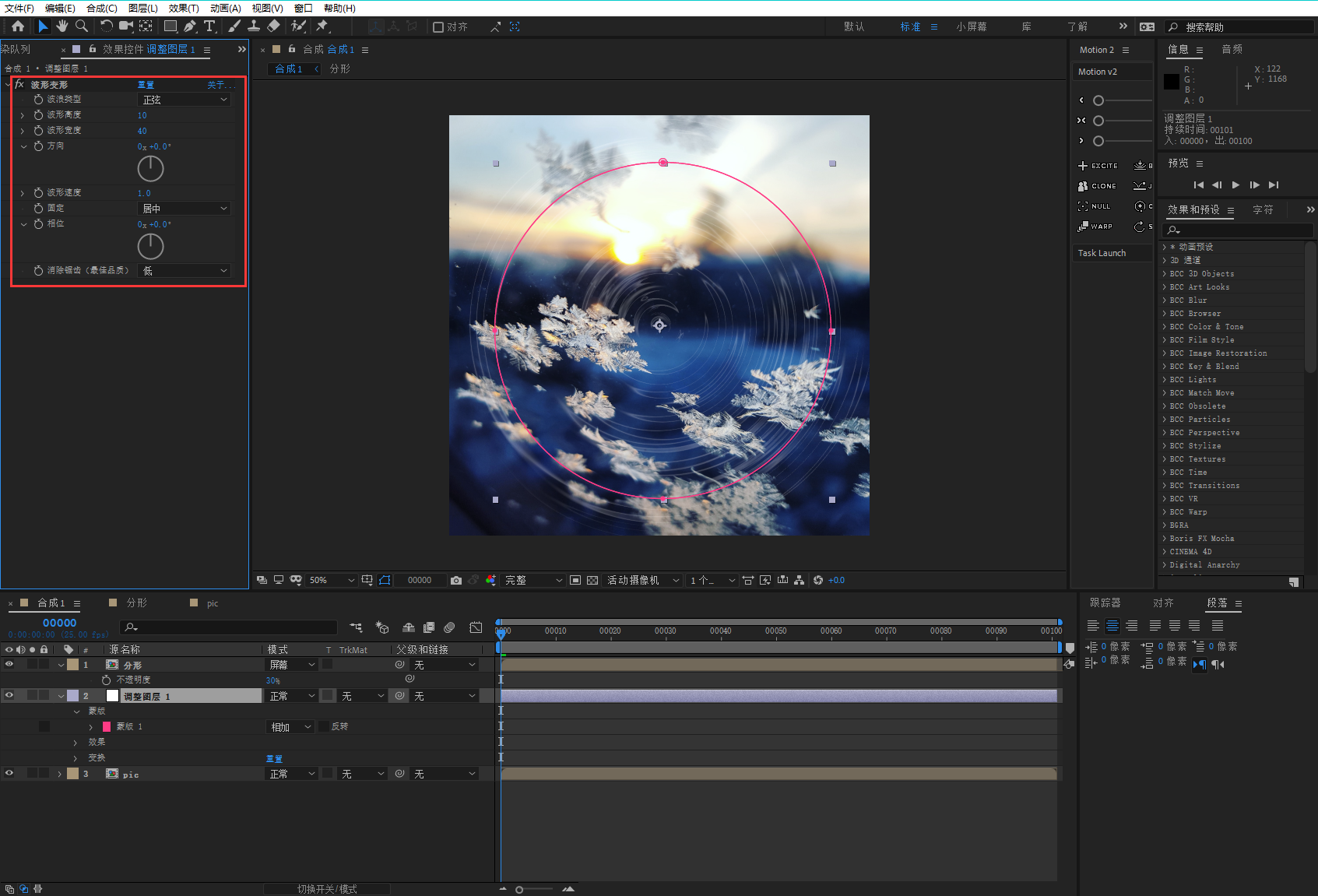Select the Rotation tool
This screenshot has width=1318, height=896.
(107, 26)
